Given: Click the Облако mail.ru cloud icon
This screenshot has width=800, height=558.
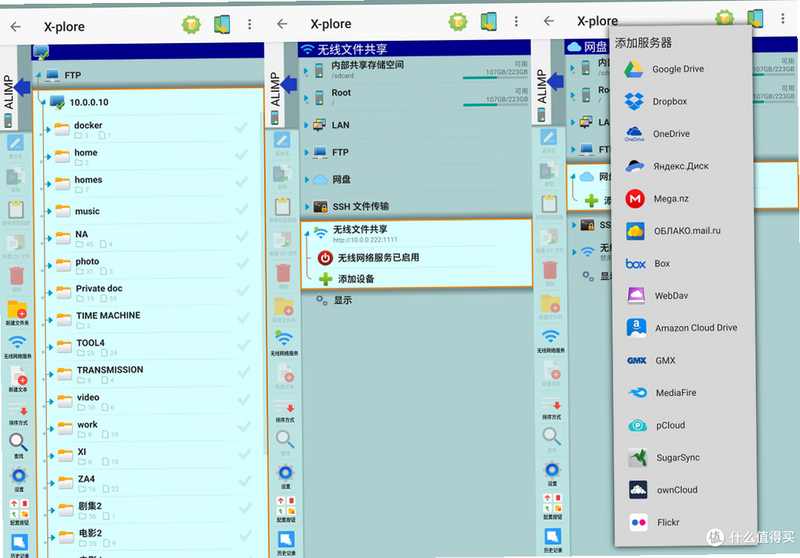Looking at the screenshot, I should tap(636, 231).
